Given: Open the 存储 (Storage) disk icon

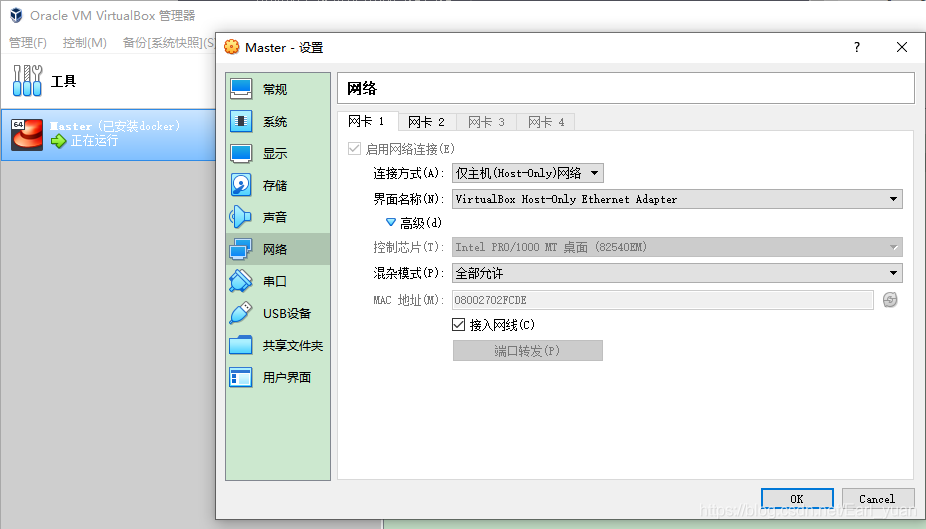Looking at the screenshot, I should click(241, 185).
